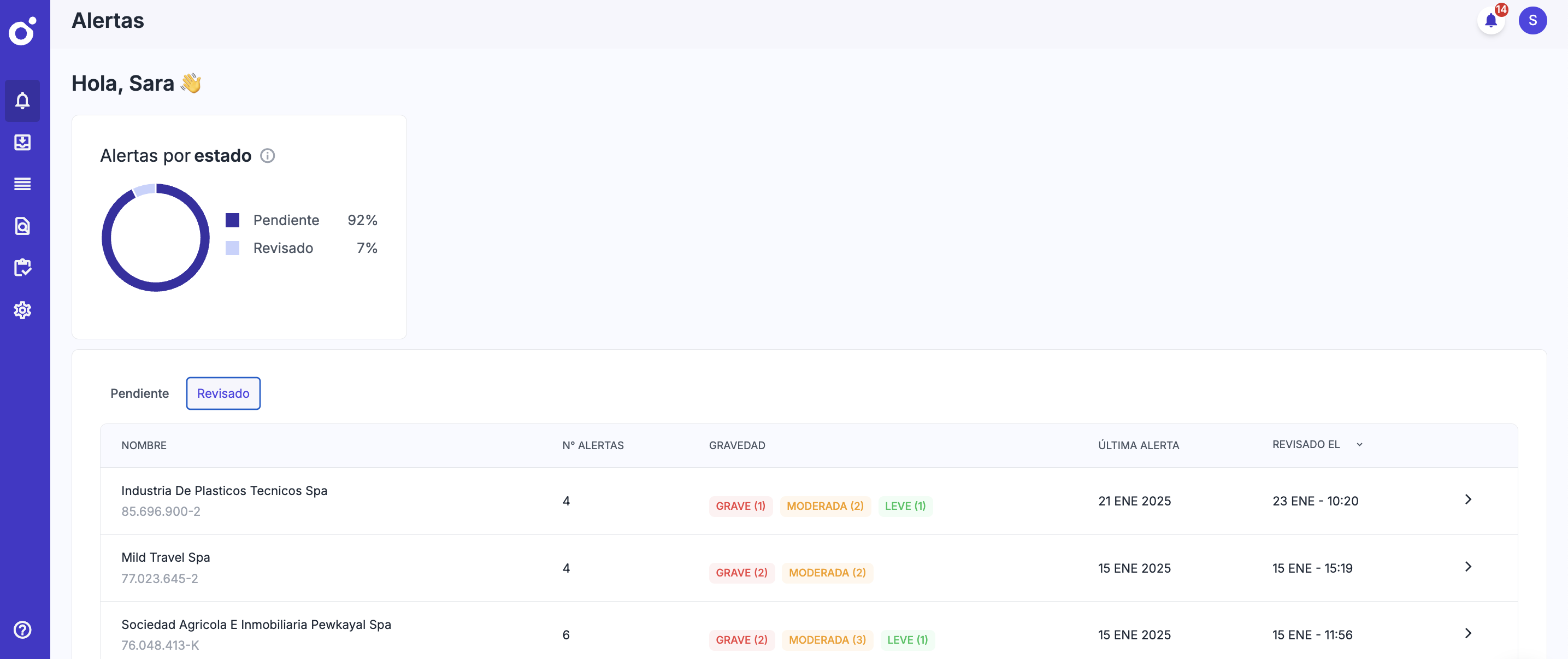Click the info icon beside Alertas por estado
The width and height of the screenshot is (1568, 659).
tap(267, 156)
